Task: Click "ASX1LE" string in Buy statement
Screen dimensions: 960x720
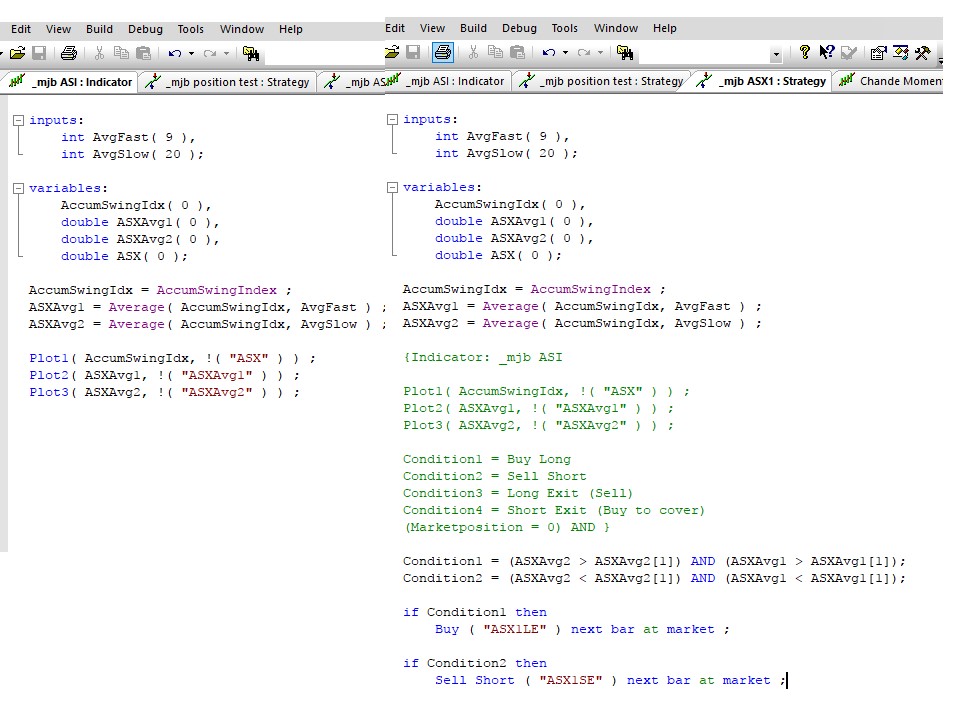Action: coord(515,629)
